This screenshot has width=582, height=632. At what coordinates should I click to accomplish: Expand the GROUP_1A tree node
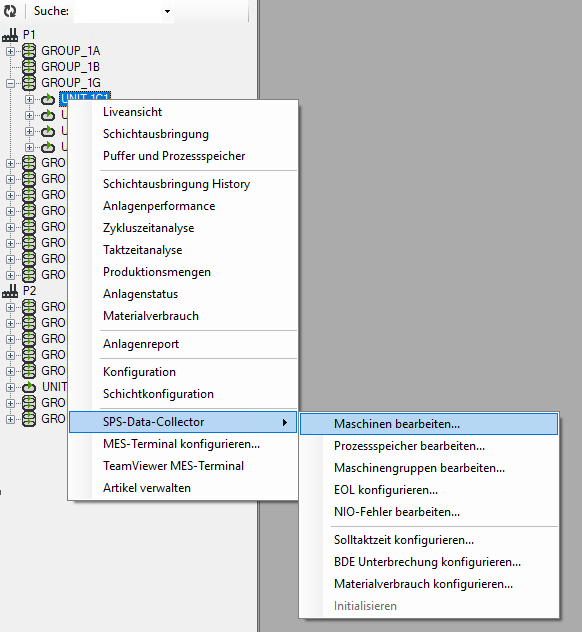pos(10,51)
